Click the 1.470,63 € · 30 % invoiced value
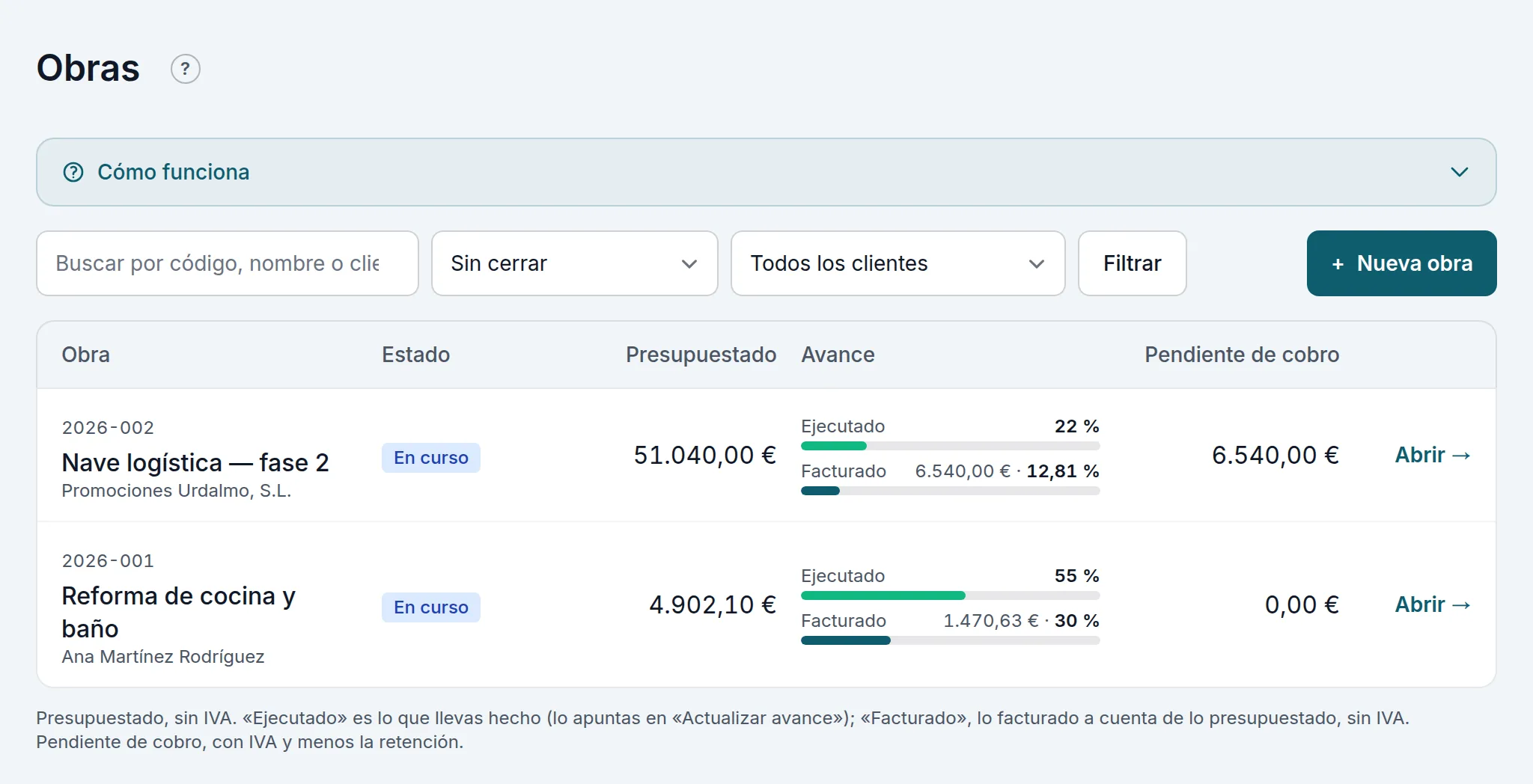This screenshot has height=784, width=1533. [1021, 621]
